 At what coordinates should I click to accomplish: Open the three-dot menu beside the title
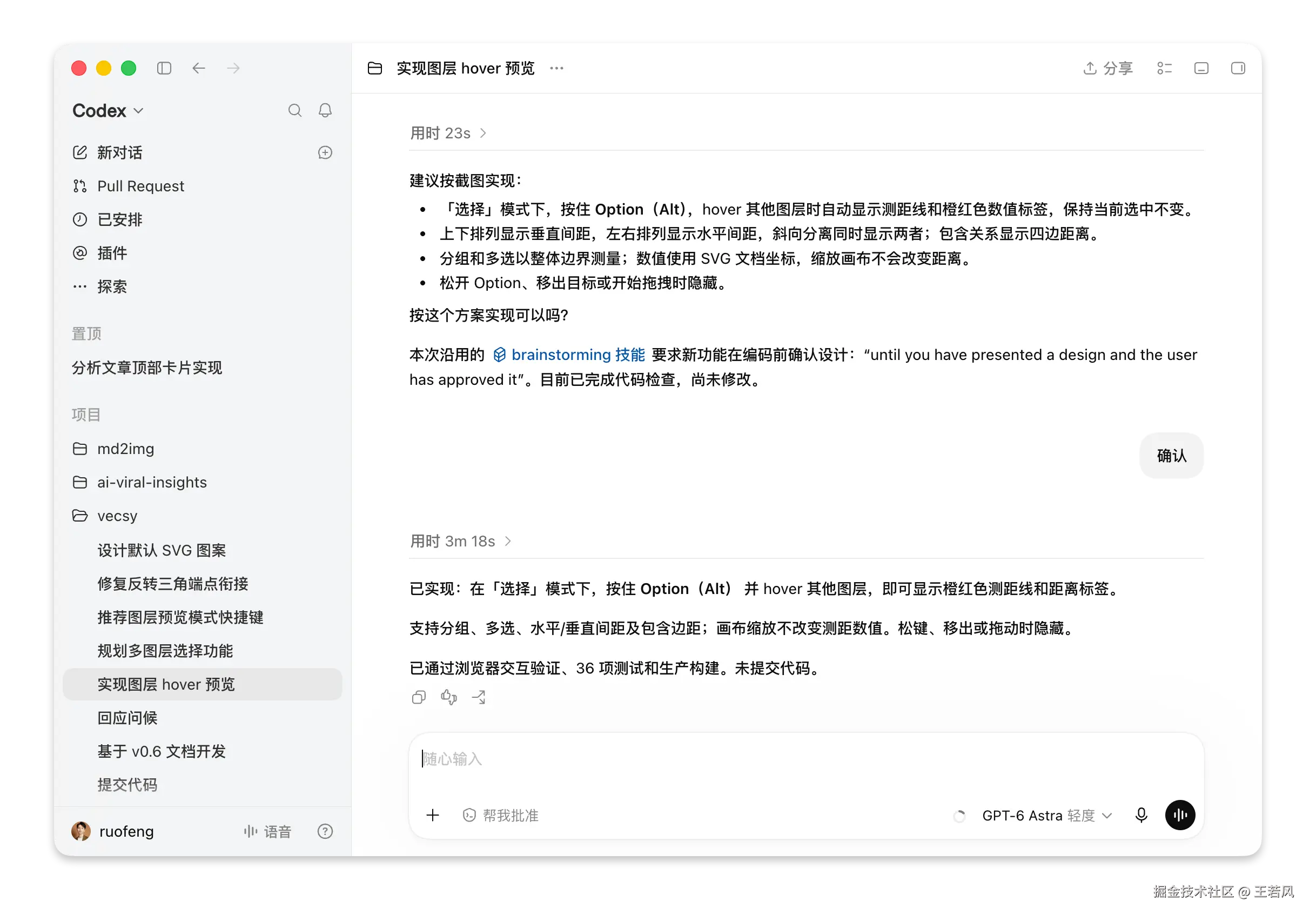click(x=556, y=68)
